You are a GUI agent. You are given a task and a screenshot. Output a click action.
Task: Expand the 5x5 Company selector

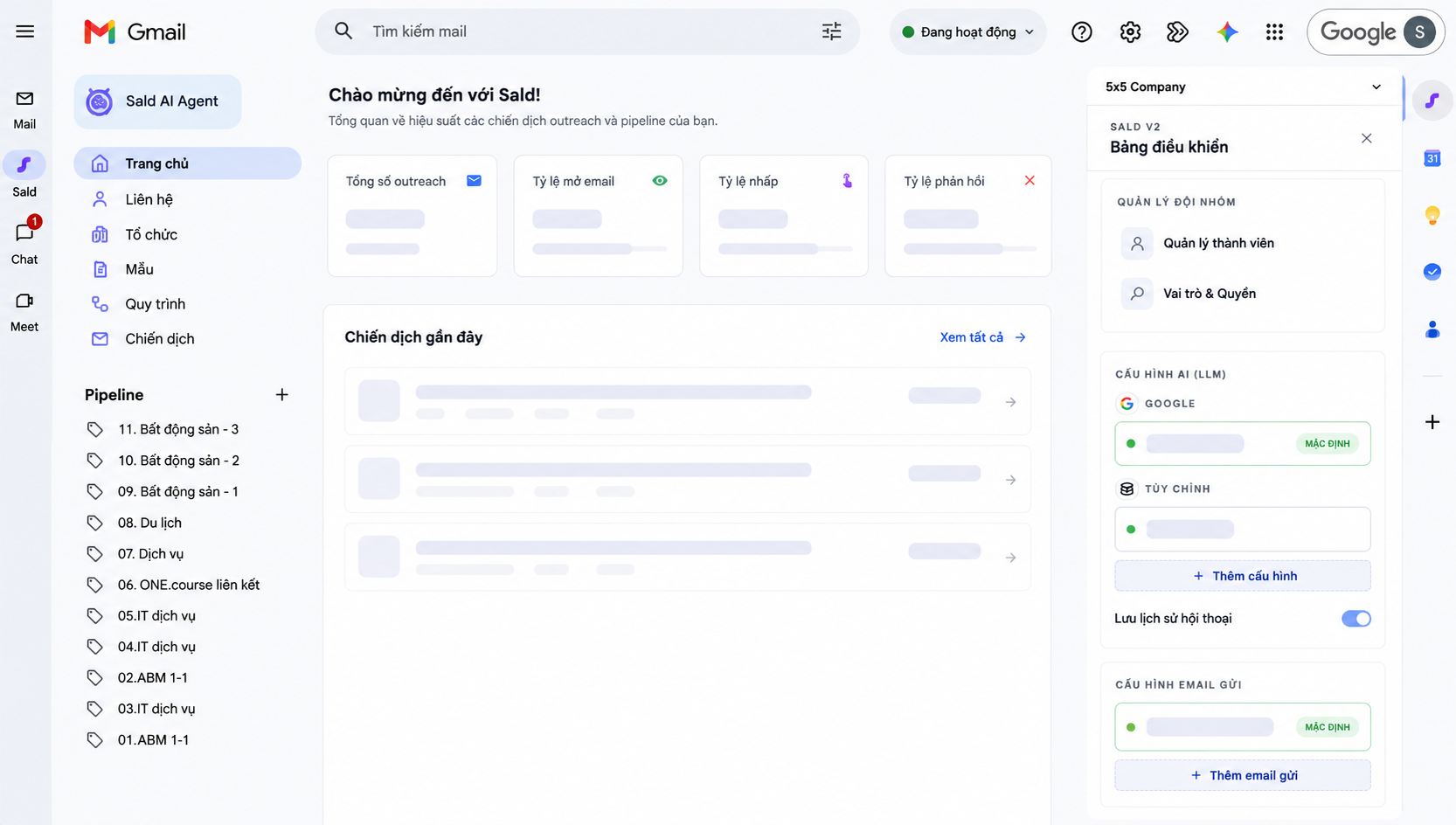1244,87
